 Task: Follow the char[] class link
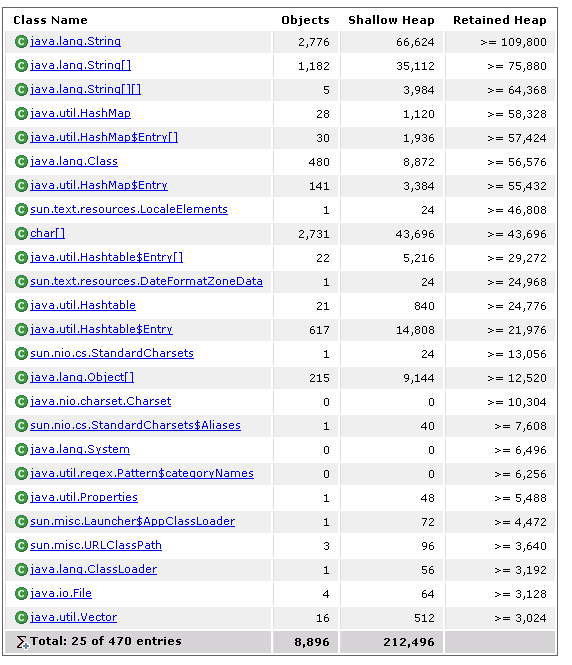pos(47,233)
